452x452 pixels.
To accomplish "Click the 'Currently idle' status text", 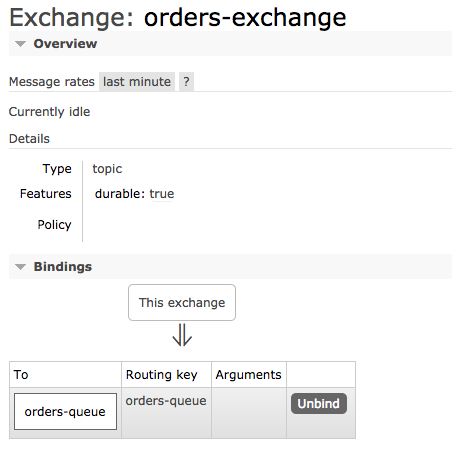I will [49, 112].
